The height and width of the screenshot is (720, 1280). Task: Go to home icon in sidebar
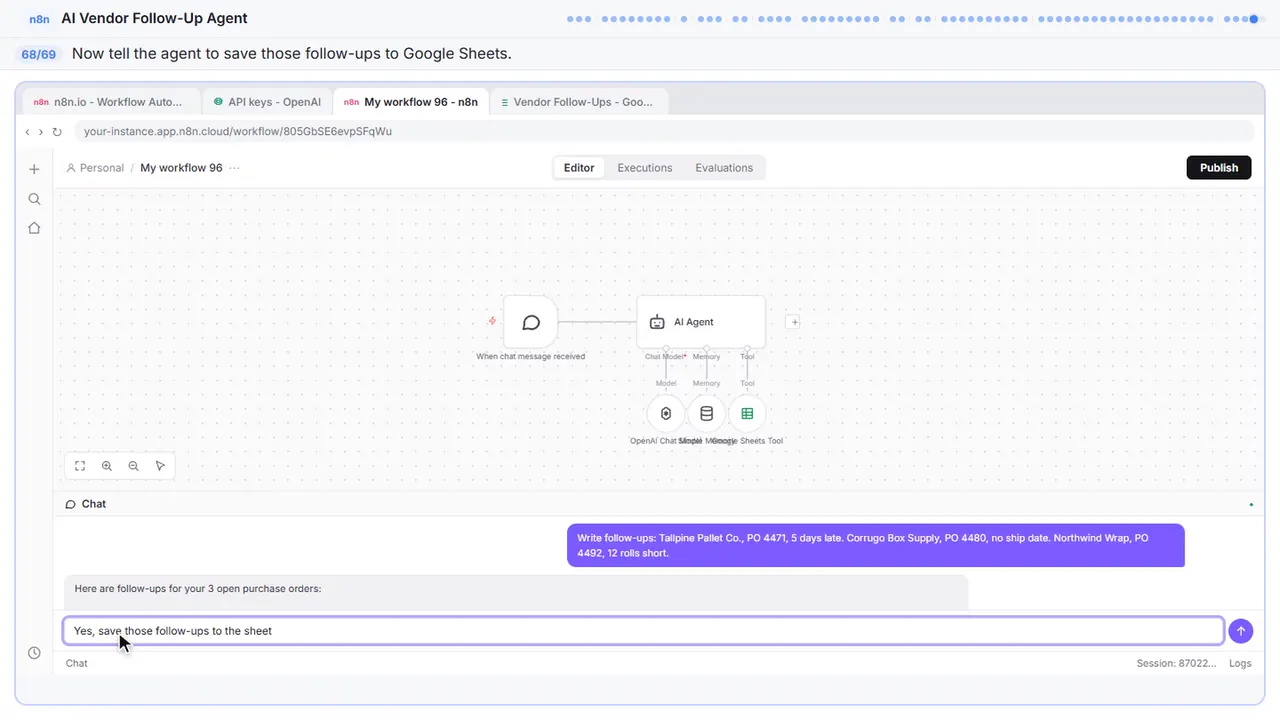point(34,228)
